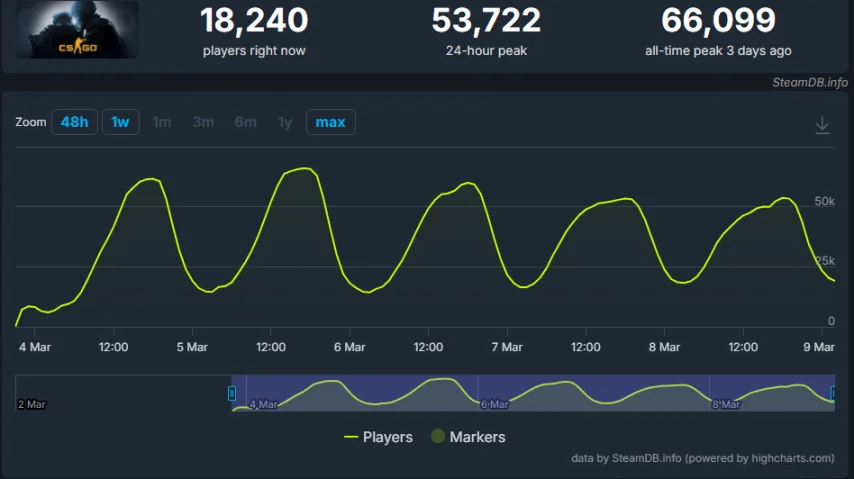Image resolution: width=854 pixels, height=479 pixels.
Task: Click the 6 Mar label in navigator
Action: (x=495, y=405)
